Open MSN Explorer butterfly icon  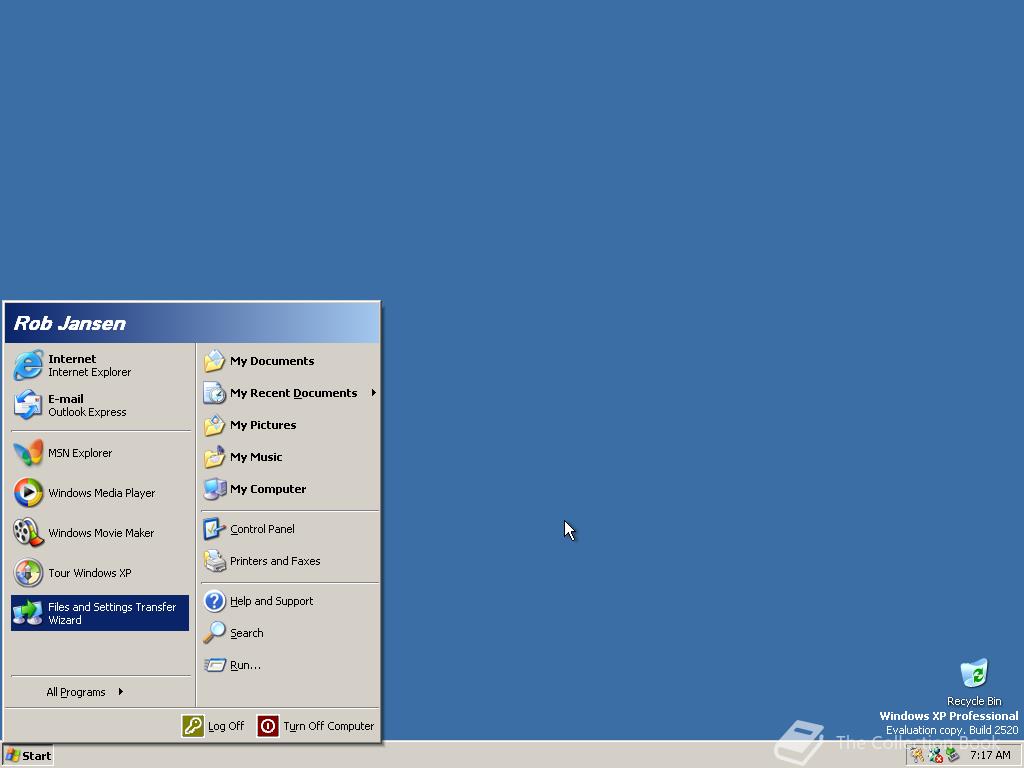28,453
